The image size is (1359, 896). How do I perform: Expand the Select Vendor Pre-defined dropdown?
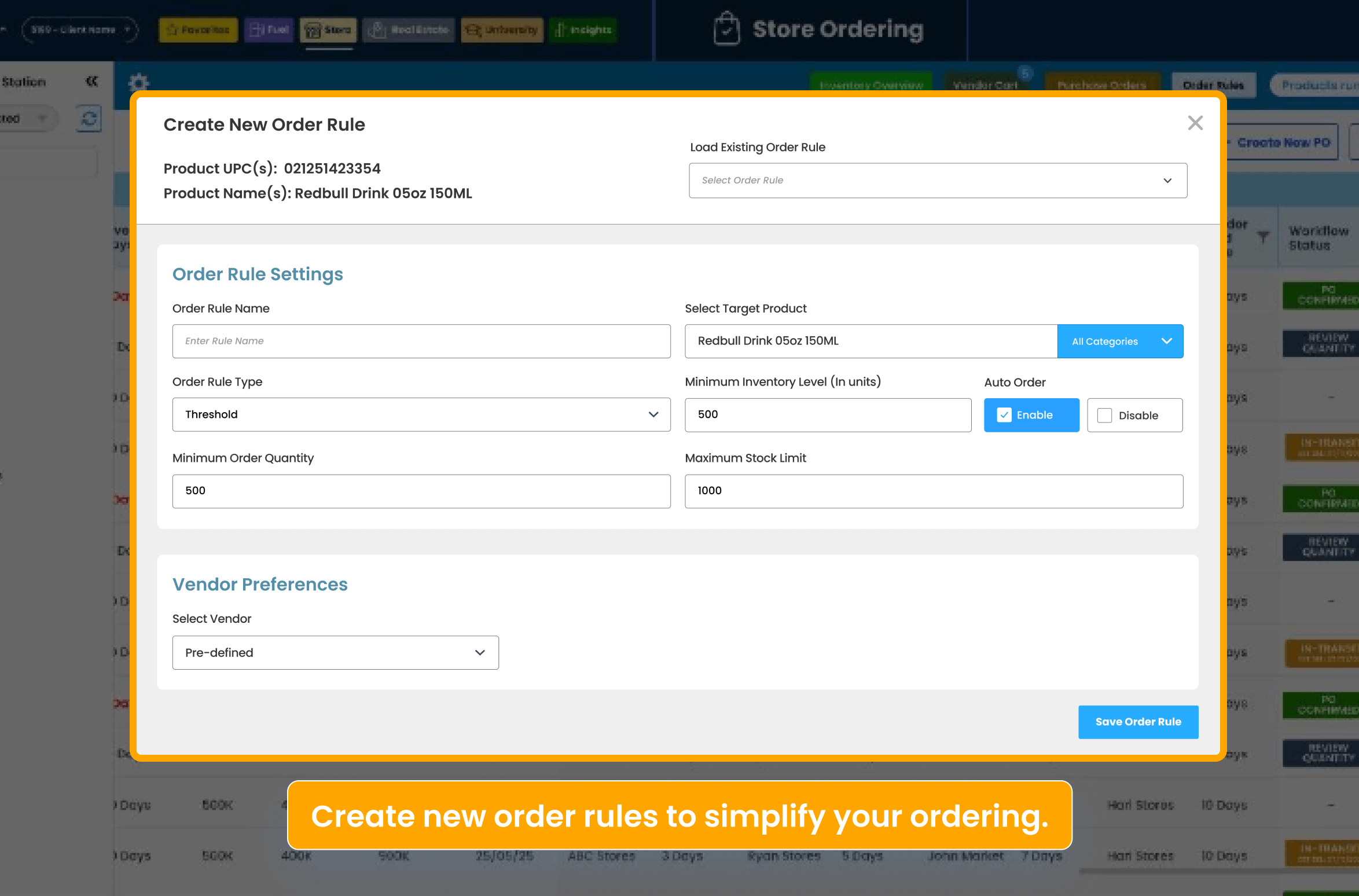[x=336, y=653]
